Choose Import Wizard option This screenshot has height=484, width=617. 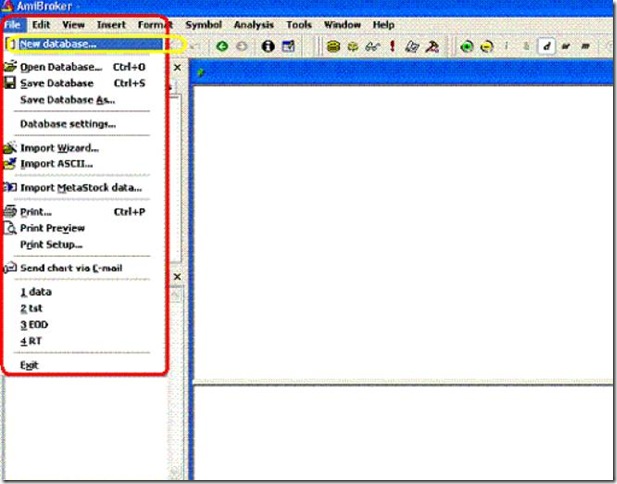(59, 148)
